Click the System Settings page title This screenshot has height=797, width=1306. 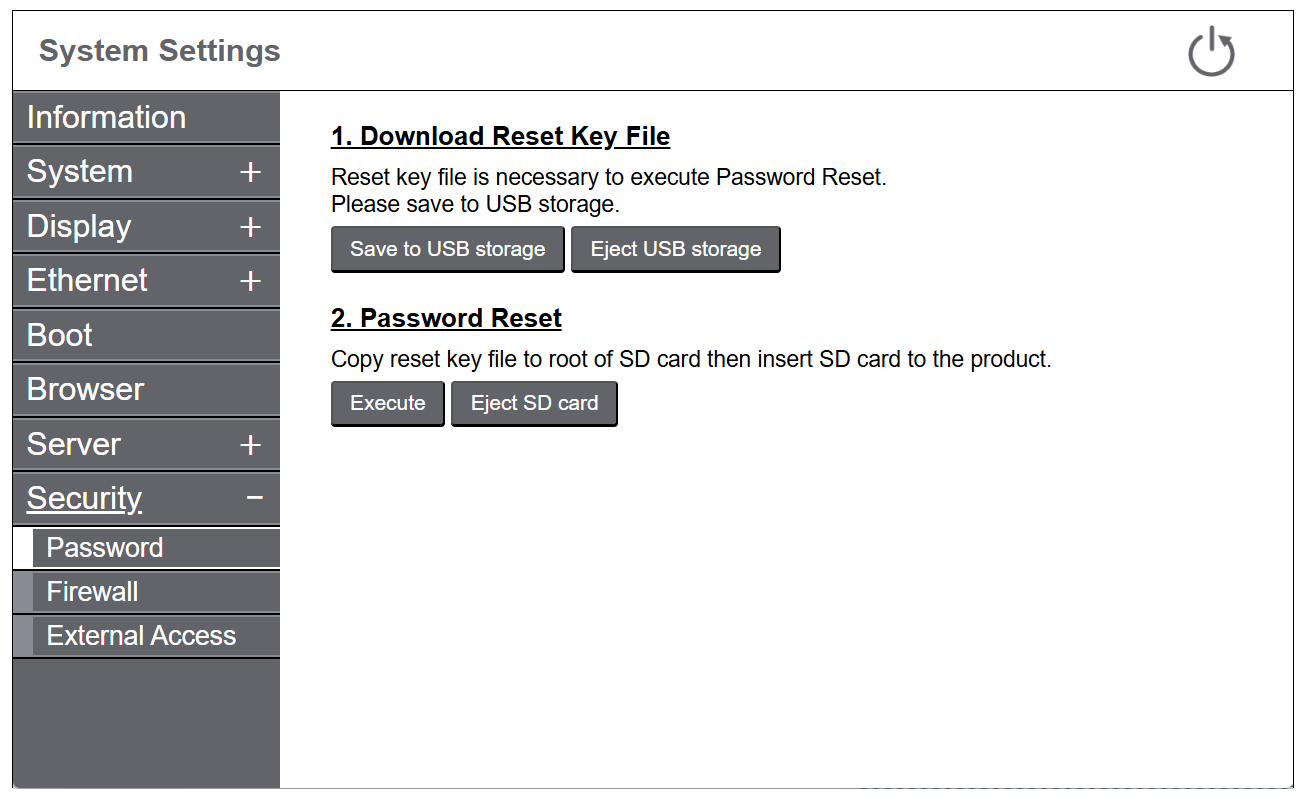pos(160,51)
